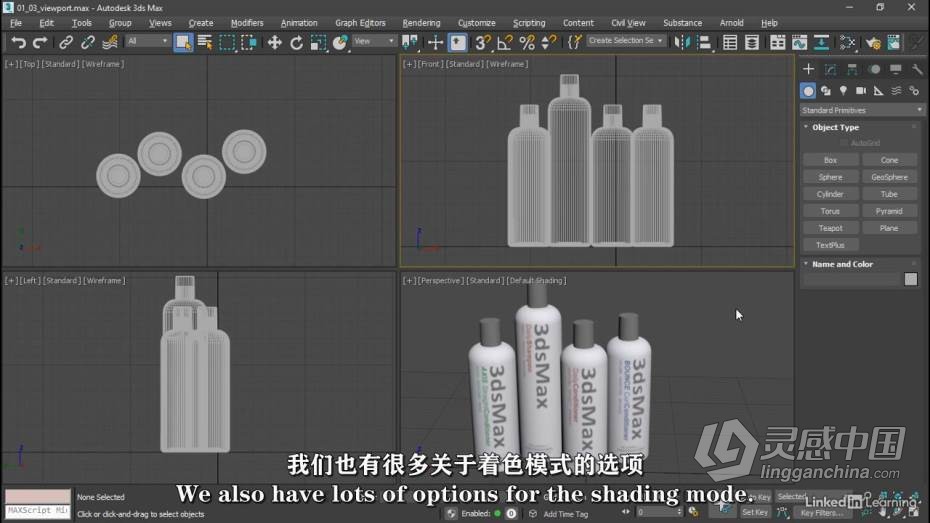Open the Schematic View icon
Screen dimensions: 930x523
[821, 42]
